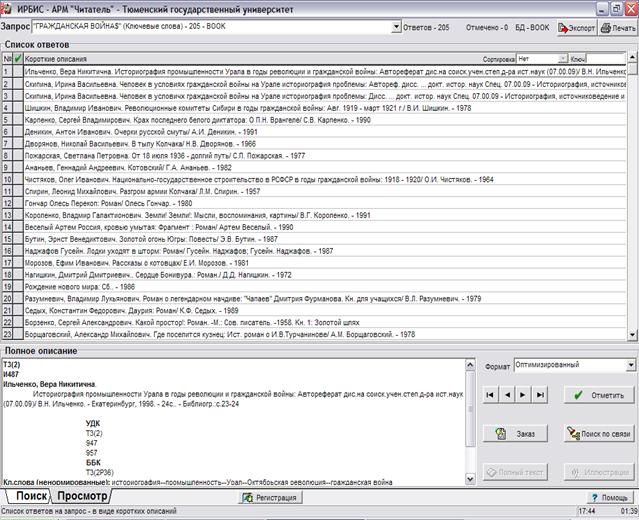Jump to the last record
The height and width of the screenshot is (520, 639).
pos(540,395)
